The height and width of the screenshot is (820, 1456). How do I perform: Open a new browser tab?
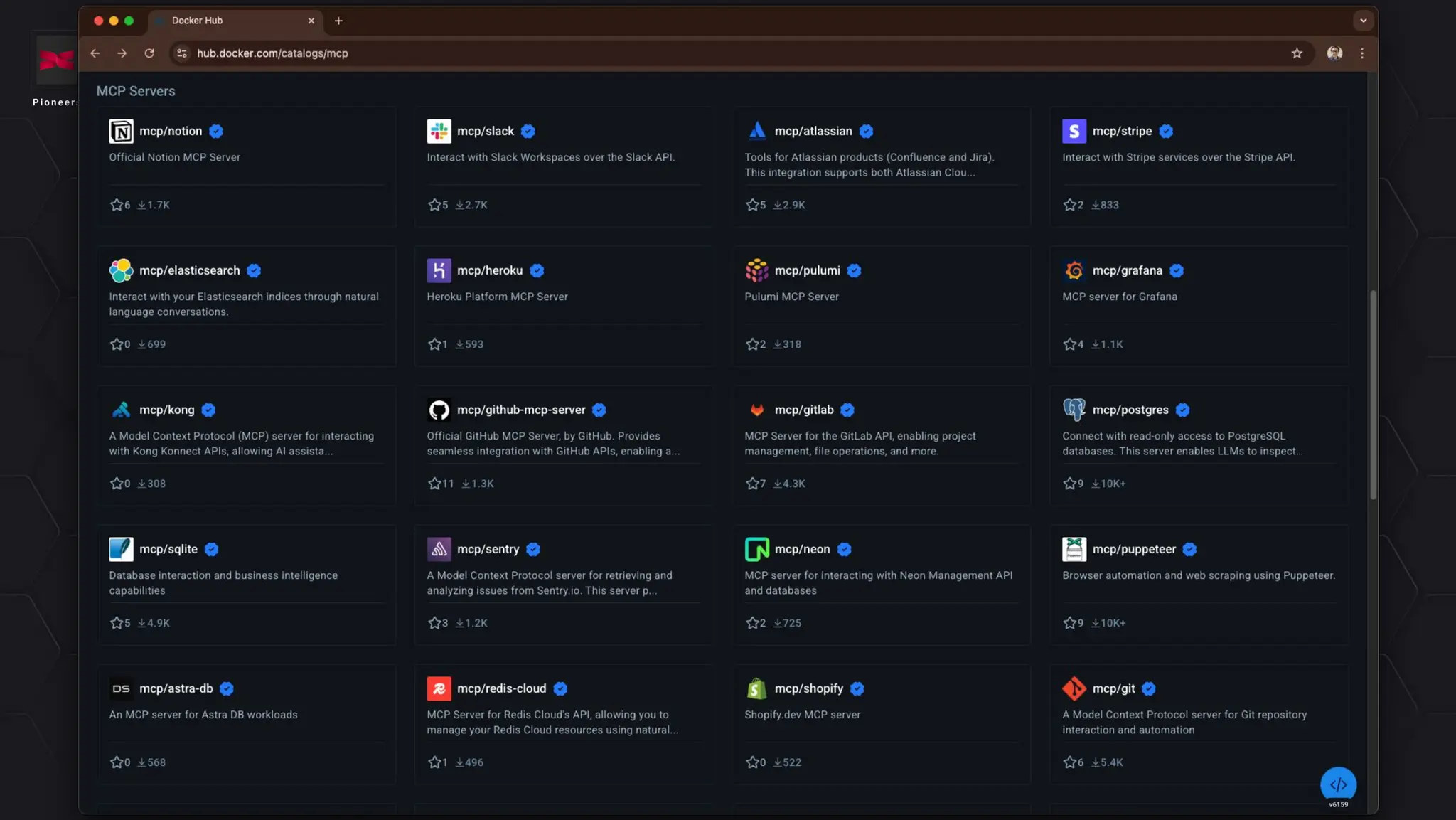pyautogui.click(x=338, y=21)
